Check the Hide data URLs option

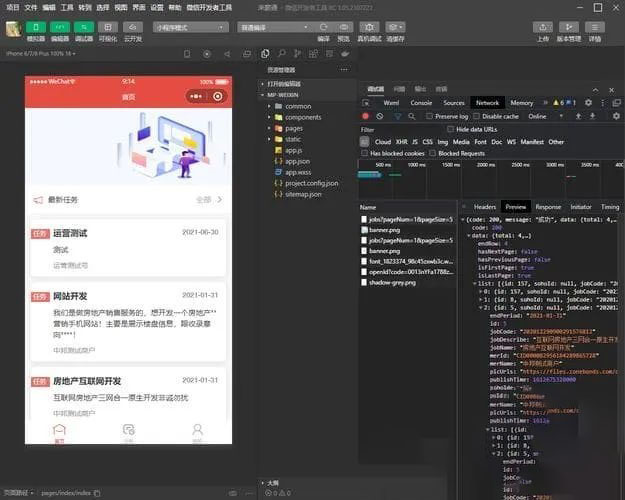(450, 129)
